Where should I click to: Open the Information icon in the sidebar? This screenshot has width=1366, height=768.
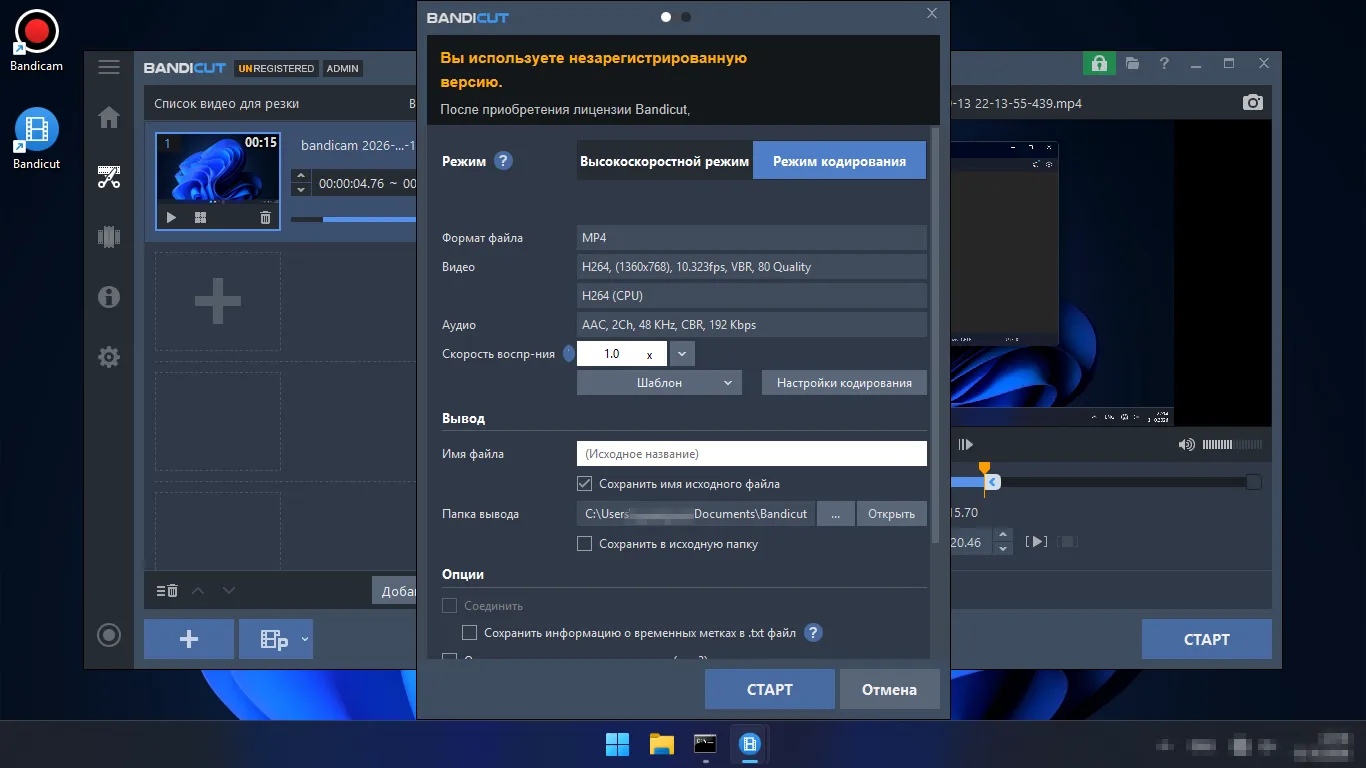[x=109, y=297]
